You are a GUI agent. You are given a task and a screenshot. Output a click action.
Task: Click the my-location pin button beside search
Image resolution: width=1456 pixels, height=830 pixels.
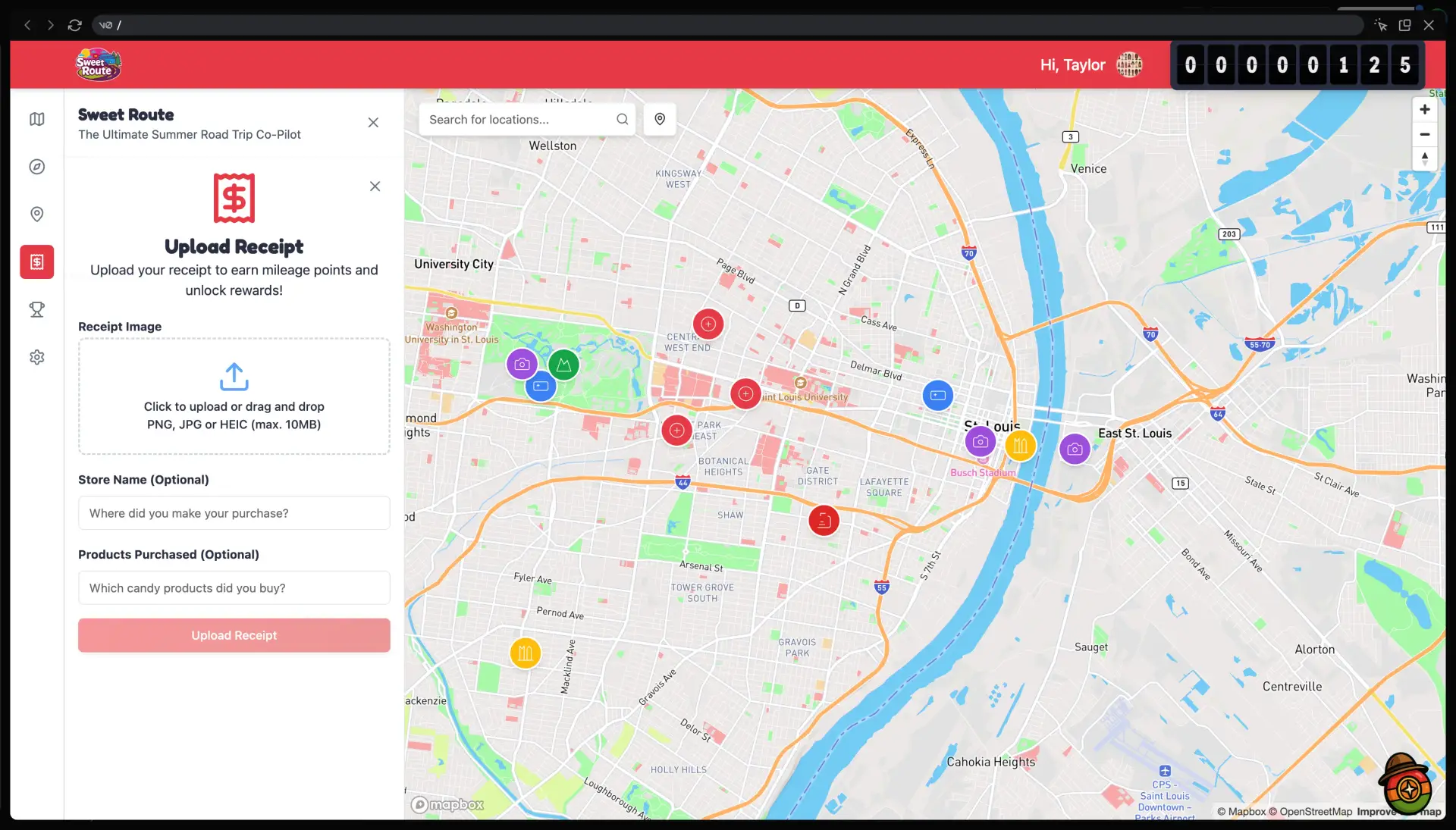coord(660,119)
